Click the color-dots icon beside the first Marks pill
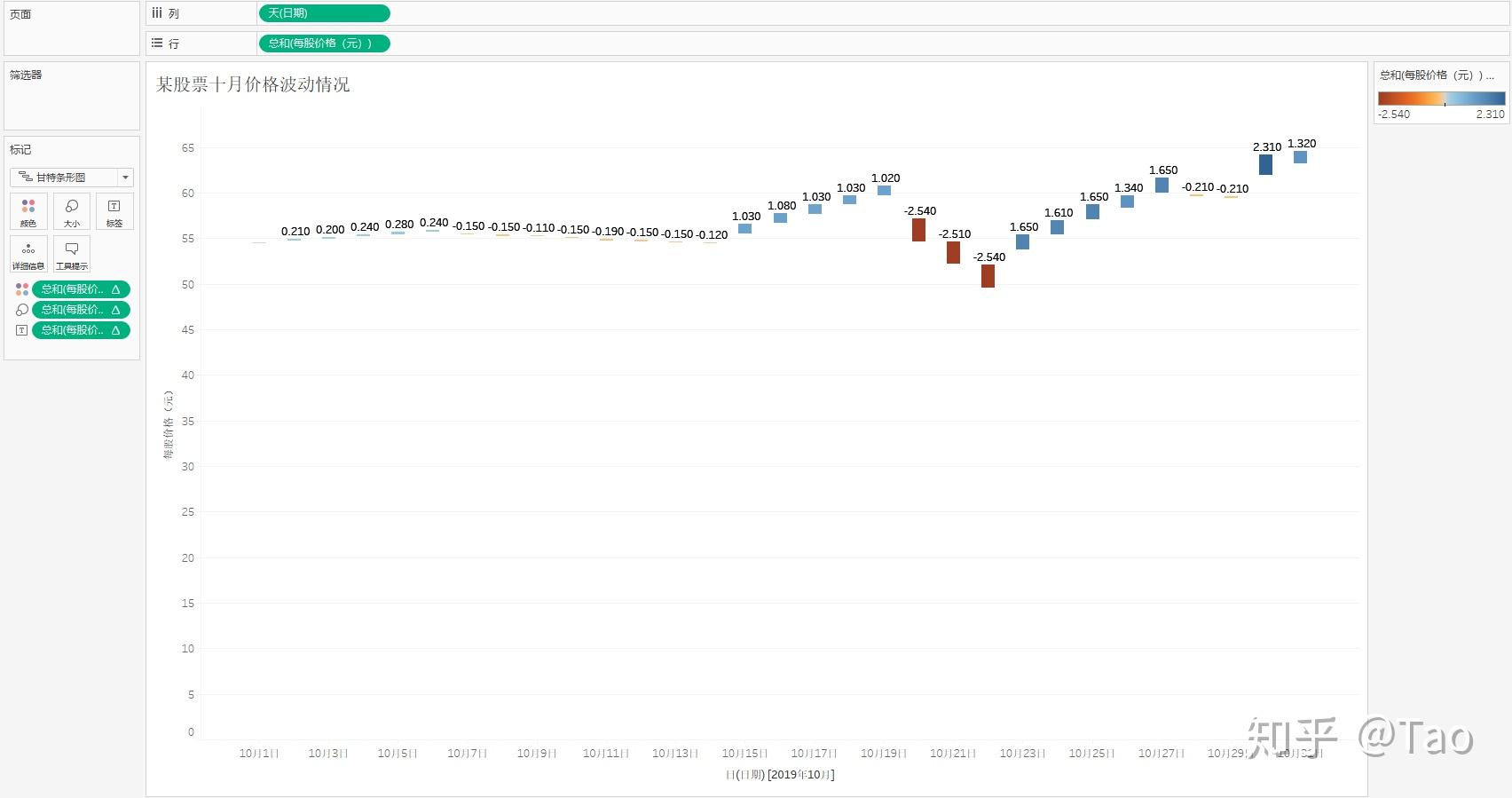This screenshot has width=1512, height=798. click(22, 289)
